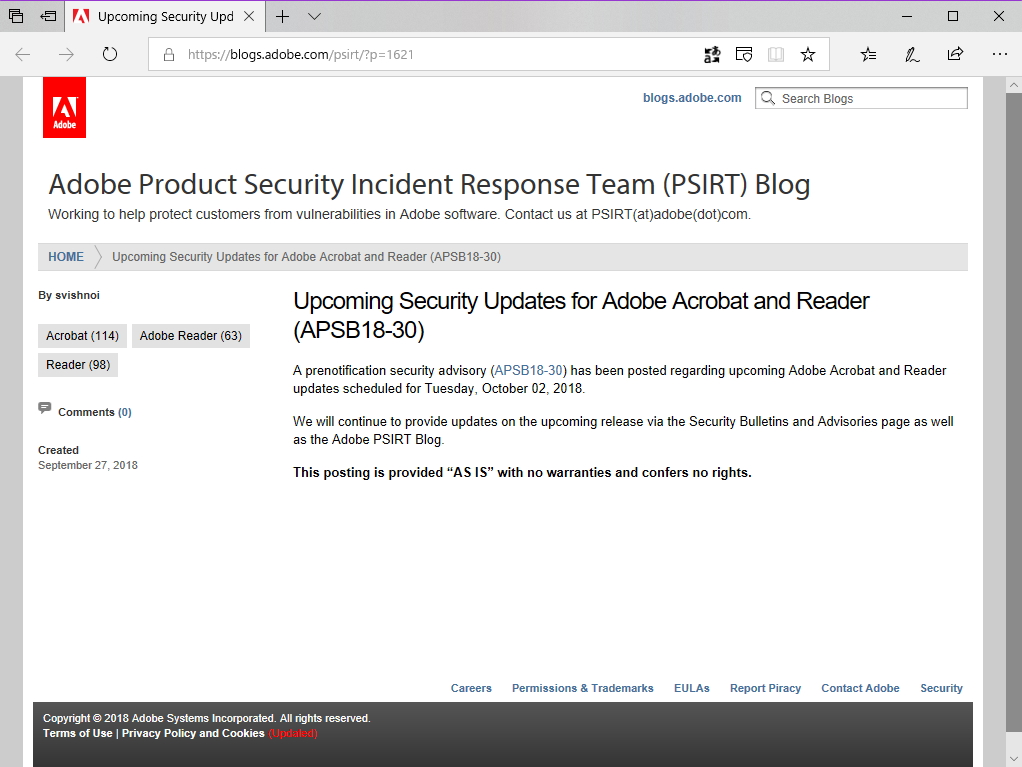Image resolution: width=1022 pixels, height=767 pixels.
Task: Share this page with the share icon
Action: coord(955,54)
